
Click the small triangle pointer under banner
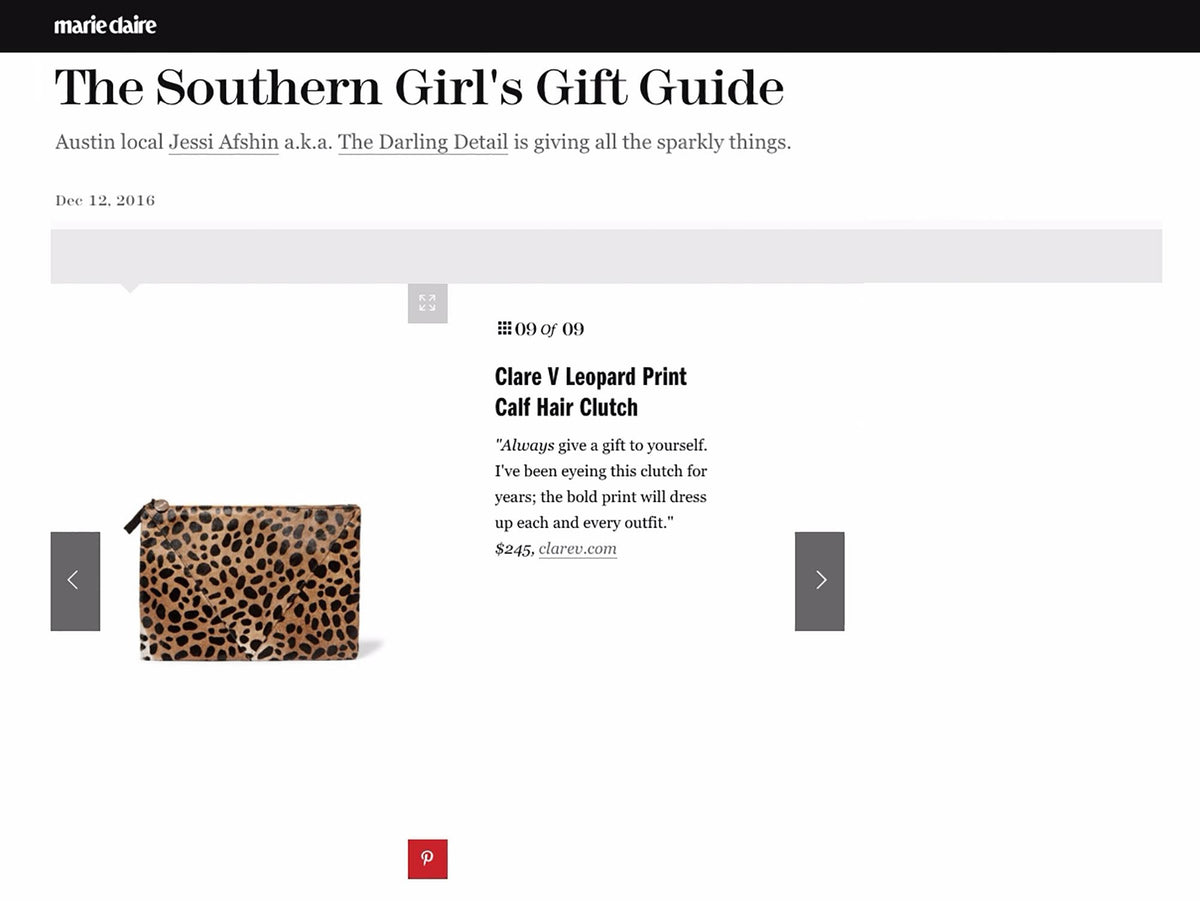coord(129,288)
